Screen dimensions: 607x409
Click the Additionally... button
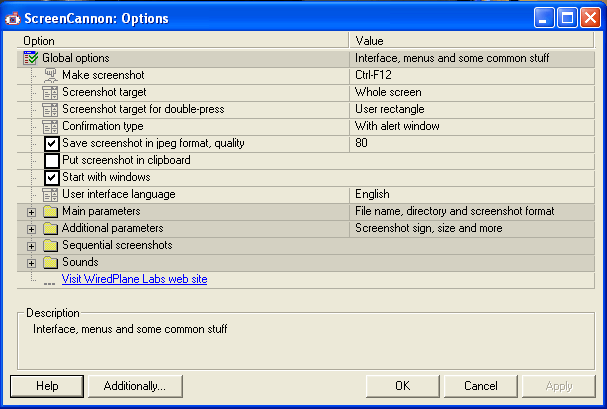click(x=135, y=386)
